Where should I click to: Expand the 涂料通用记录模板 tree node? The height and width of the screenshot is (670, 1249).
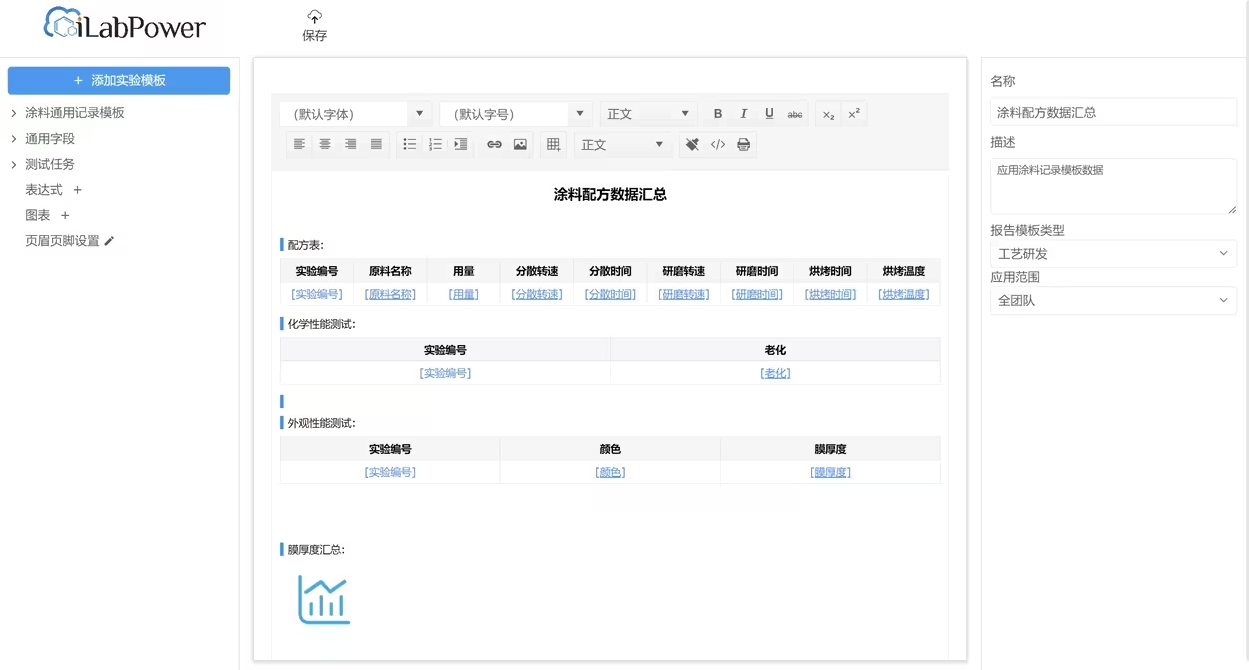click(x=14, y=113)
